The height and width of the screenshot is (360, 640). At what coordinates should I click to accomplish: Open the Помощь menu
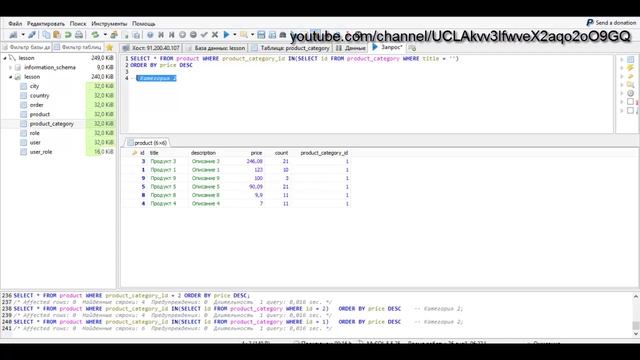click(x=143, y=24)
